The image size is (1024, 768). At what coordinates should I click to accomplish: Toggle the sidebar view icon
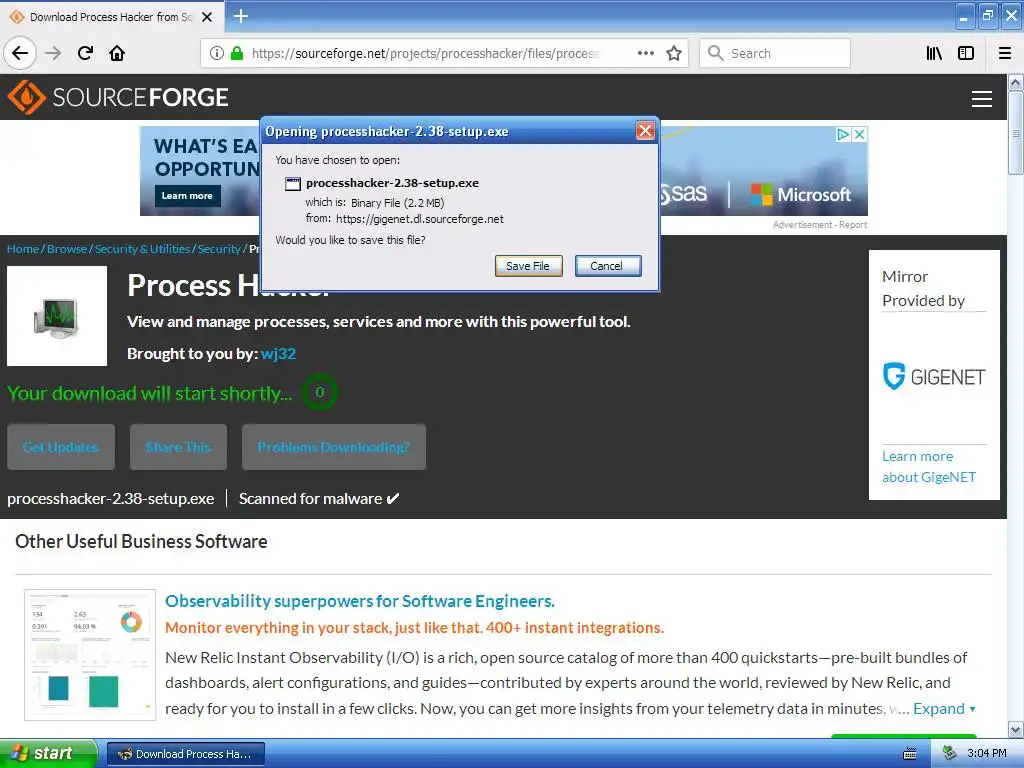pos(966,54)
